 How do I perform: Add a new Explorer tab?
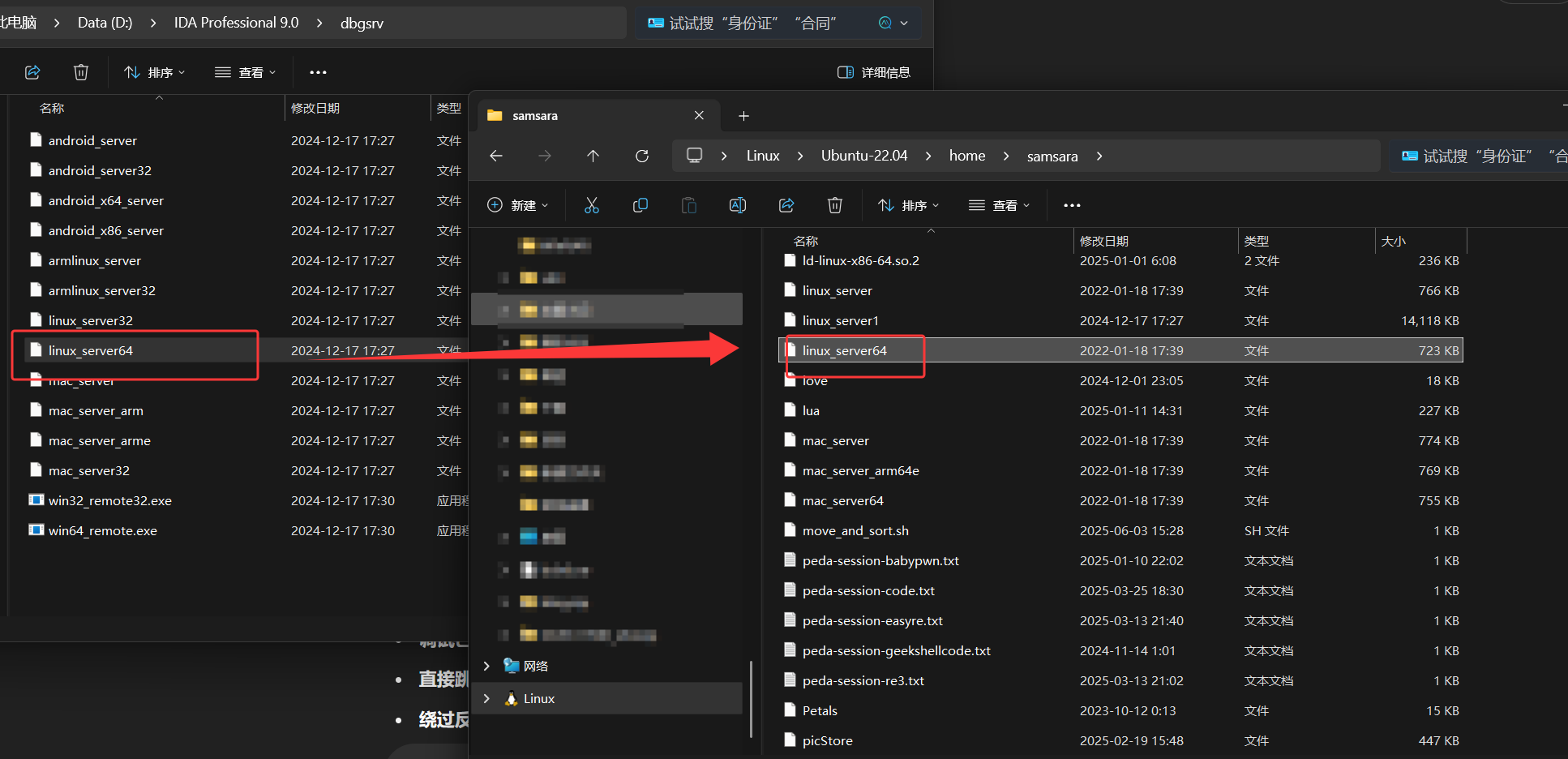(743, 116)
